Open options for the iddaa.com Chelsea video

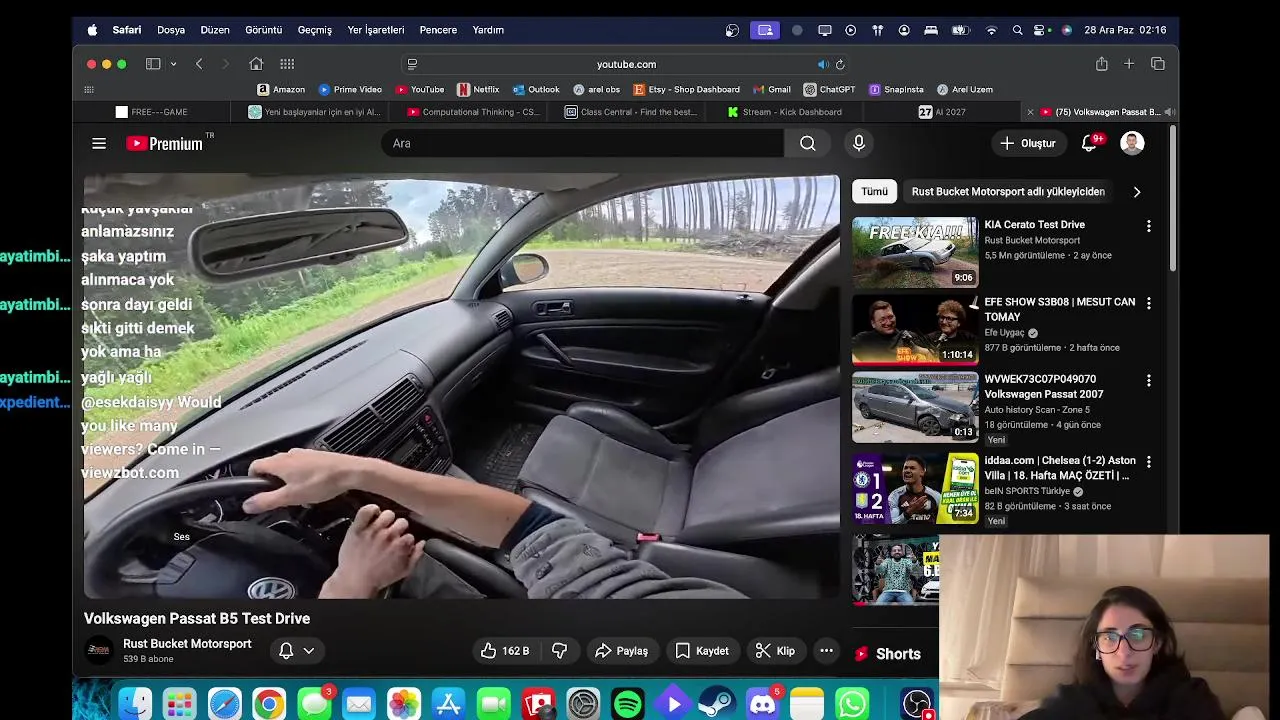click(x=1148, y=462)
